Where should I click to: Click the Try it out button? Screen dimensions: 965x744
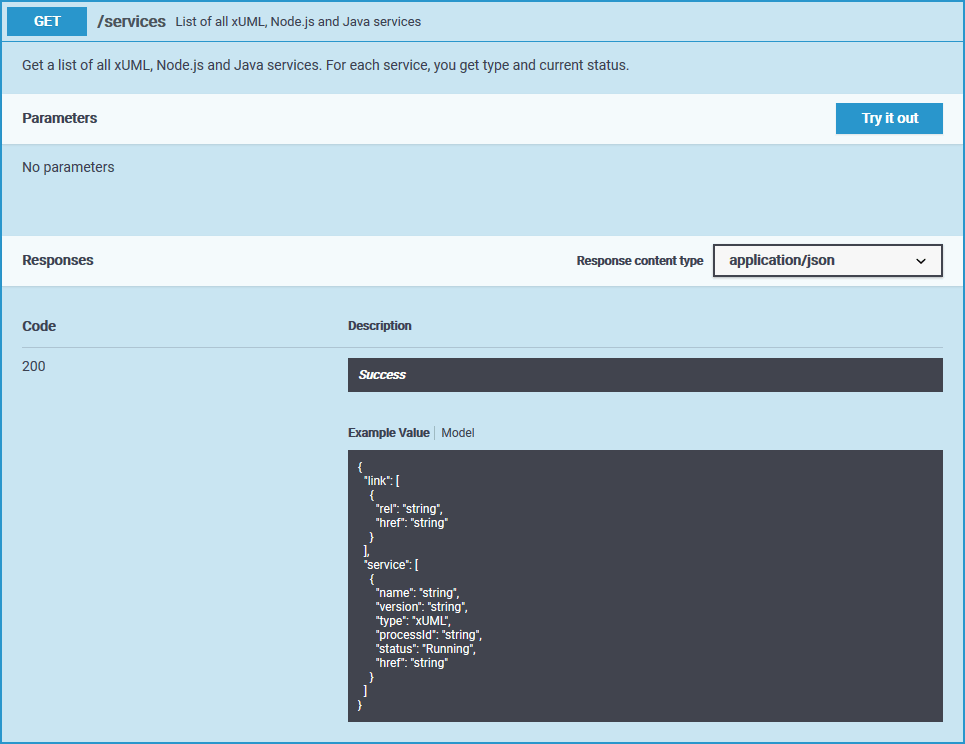pos(889,118)
